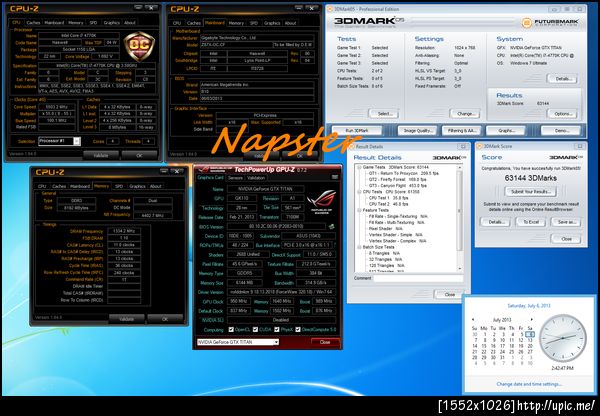Click the Graphs button in 3DMark05
The image size is (600, 416).
pyautogui.click(x=506, y=131)
